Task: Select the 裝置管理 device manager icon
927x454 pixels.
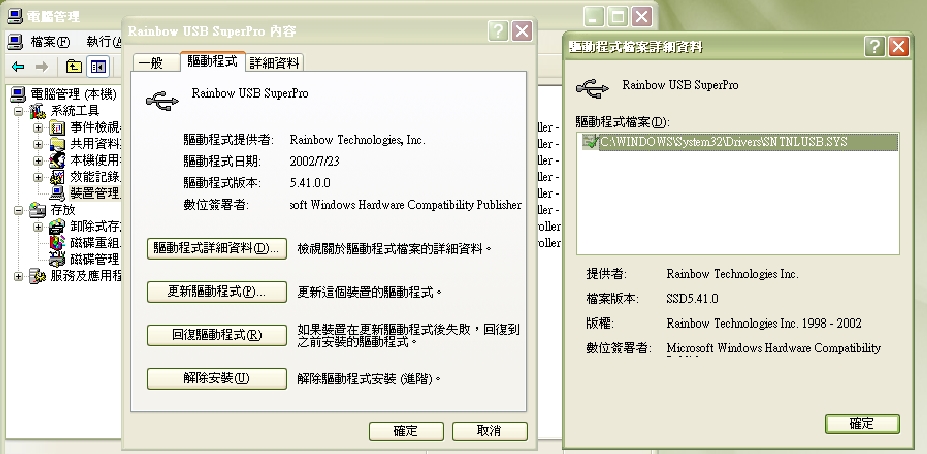Action: click(x=57, y=193)
